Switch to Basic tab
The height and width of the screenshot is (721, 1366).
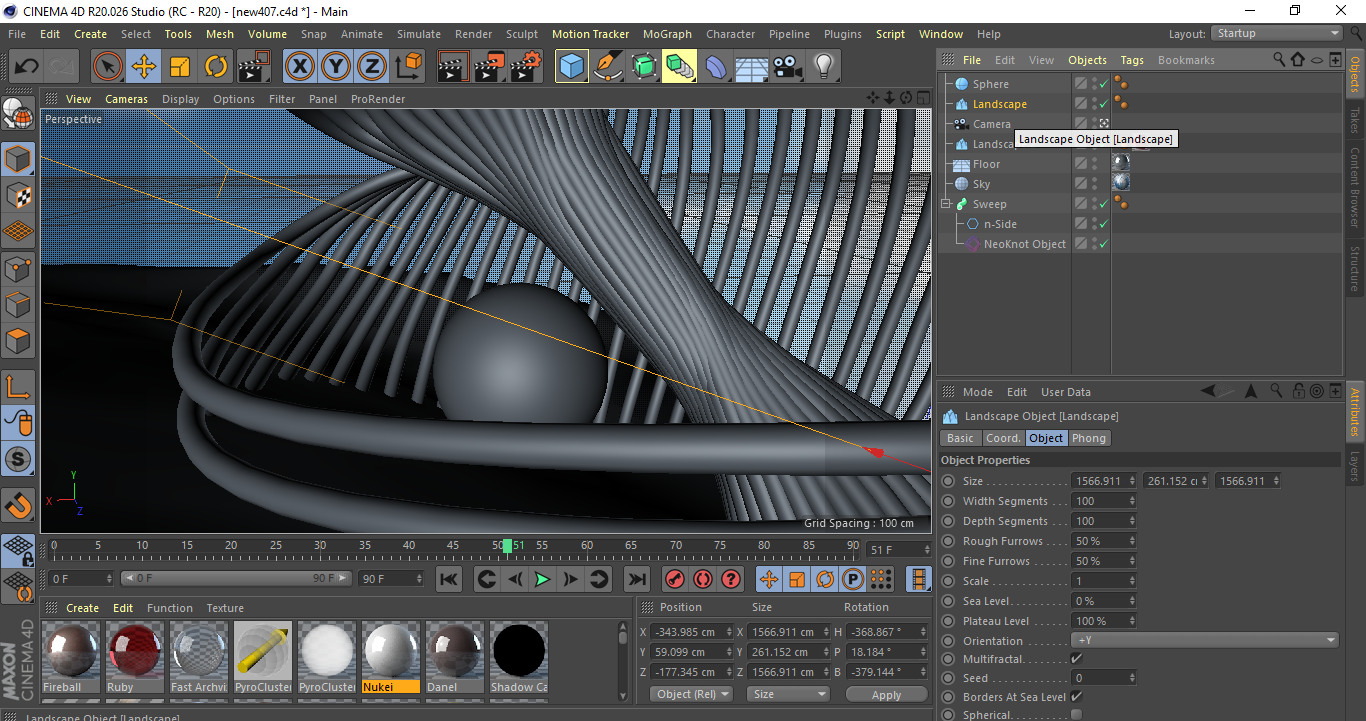(x=960, y=438)
